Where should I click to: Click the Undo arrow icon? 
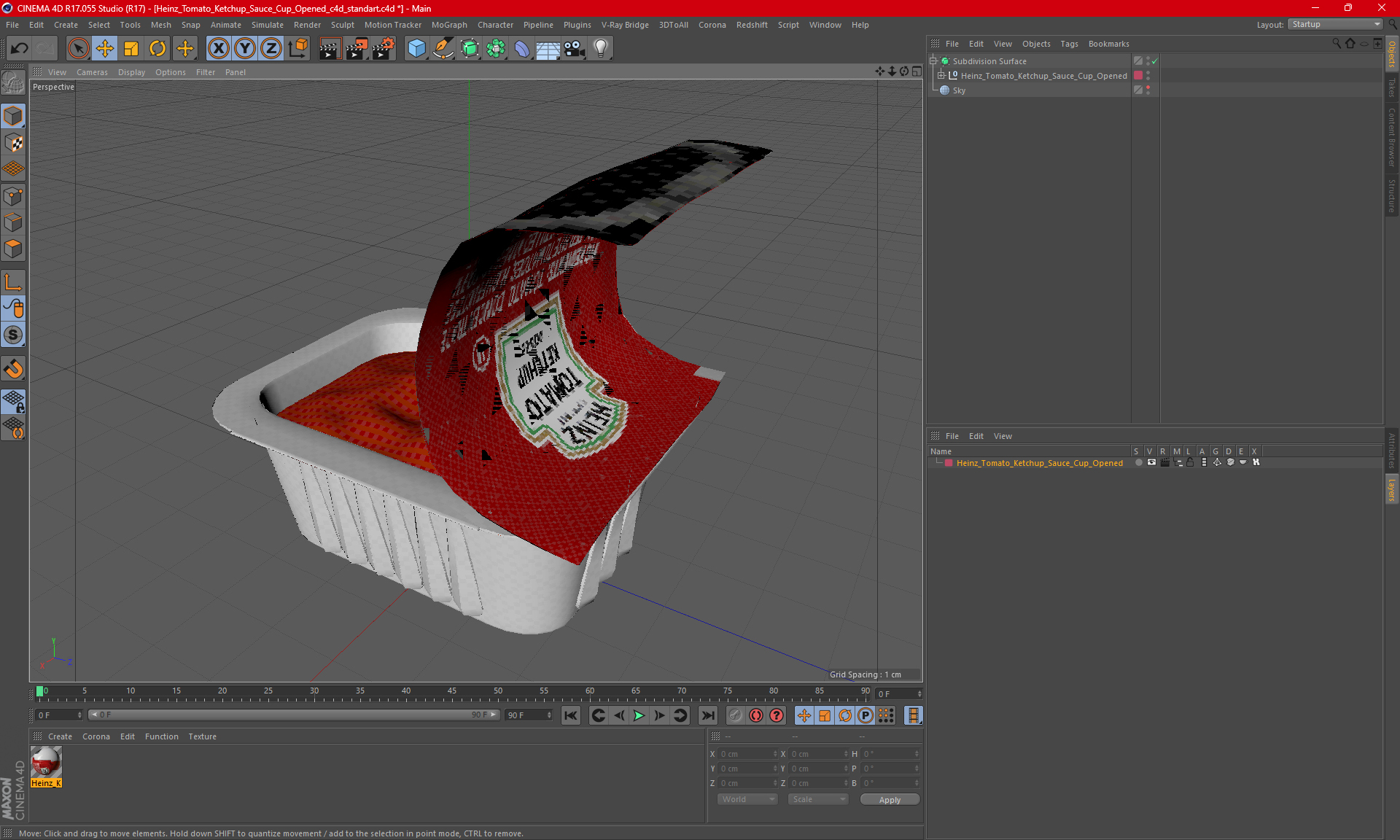point(20,48)
